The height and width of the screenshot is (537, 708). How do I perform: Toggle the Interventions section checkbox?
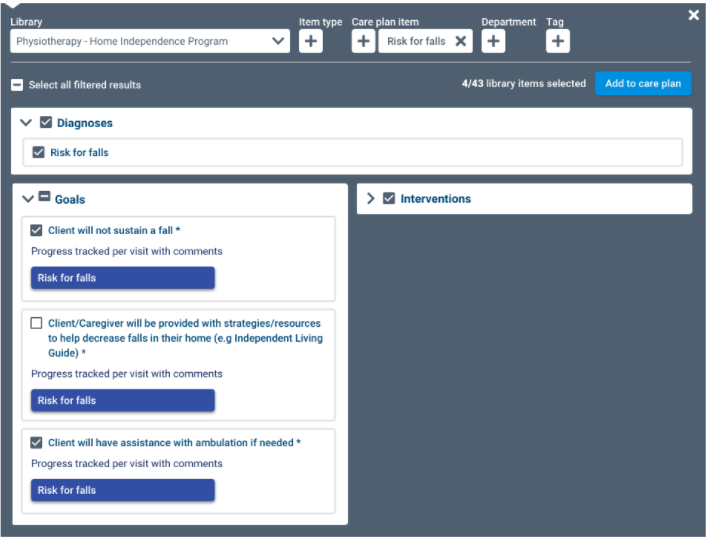[389, 199]
